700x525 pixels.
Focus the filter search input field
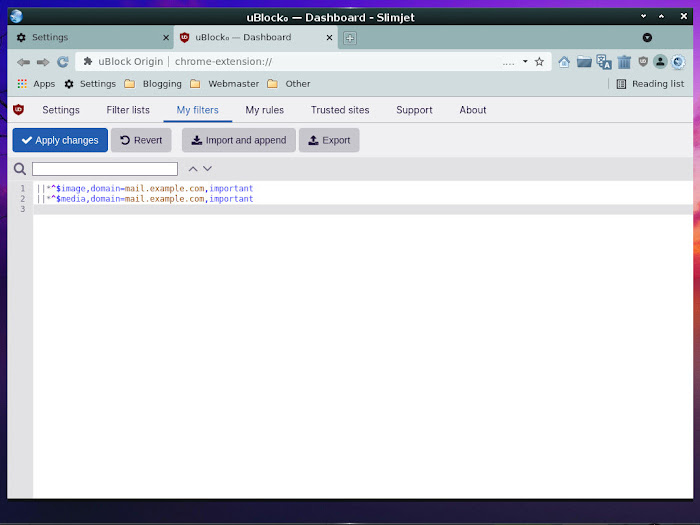coord(105,169)
